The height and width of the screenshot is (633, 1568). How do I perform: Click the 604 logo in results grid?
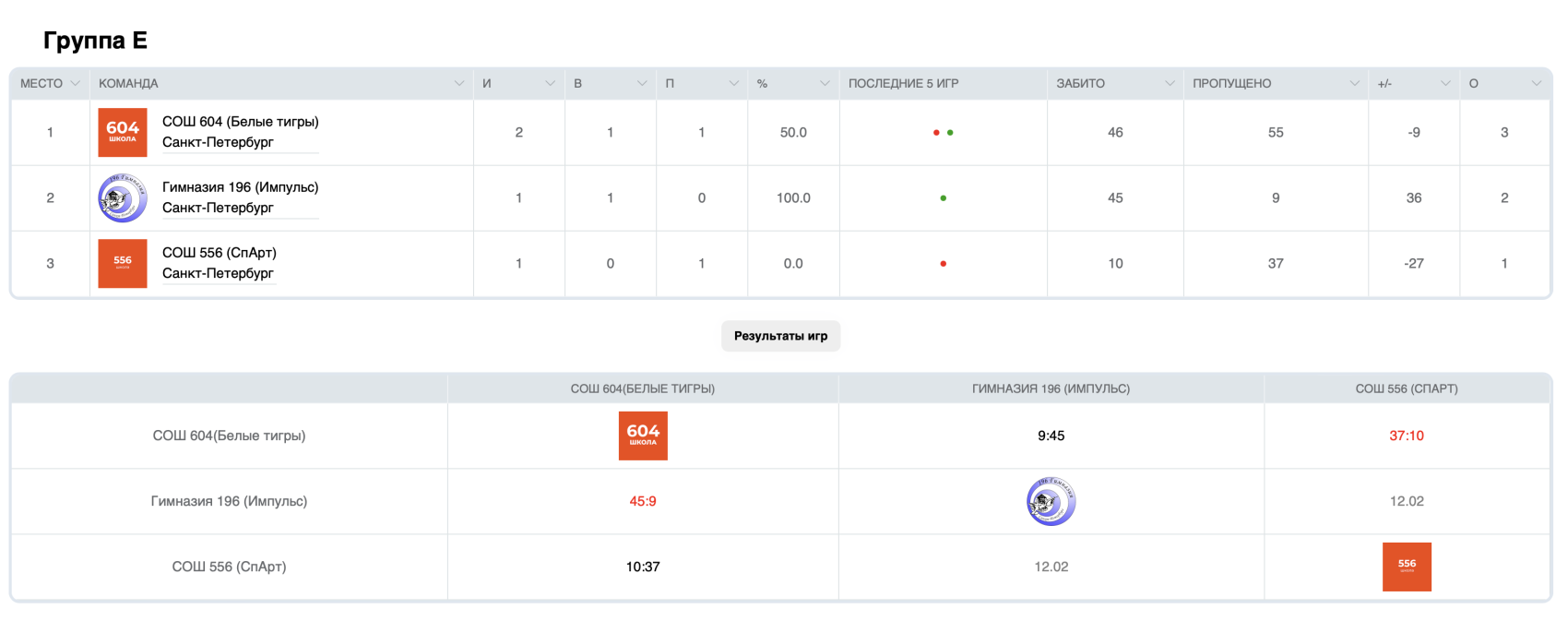point(643,436)
